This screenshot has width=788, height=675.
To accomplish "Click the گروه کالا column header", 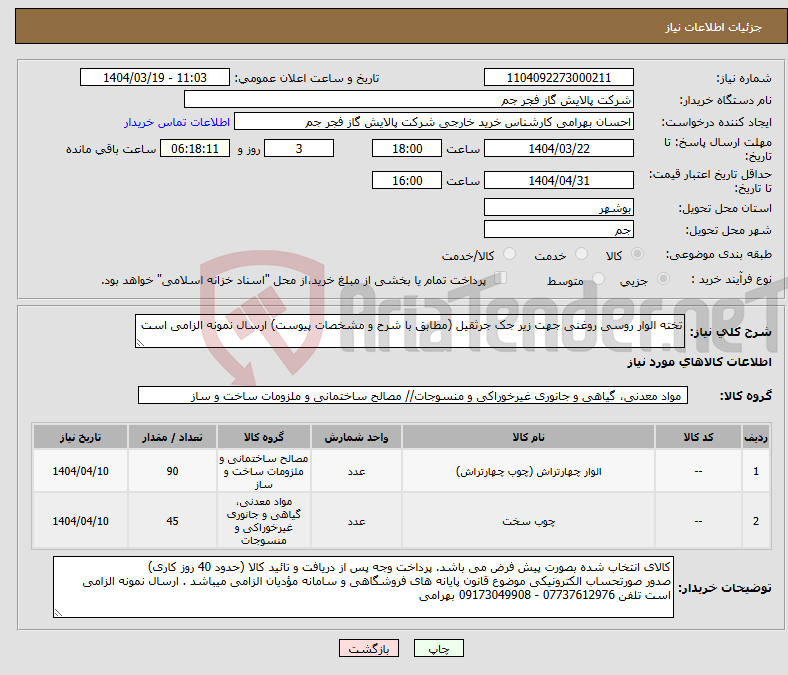I will [x=264, y=437].
